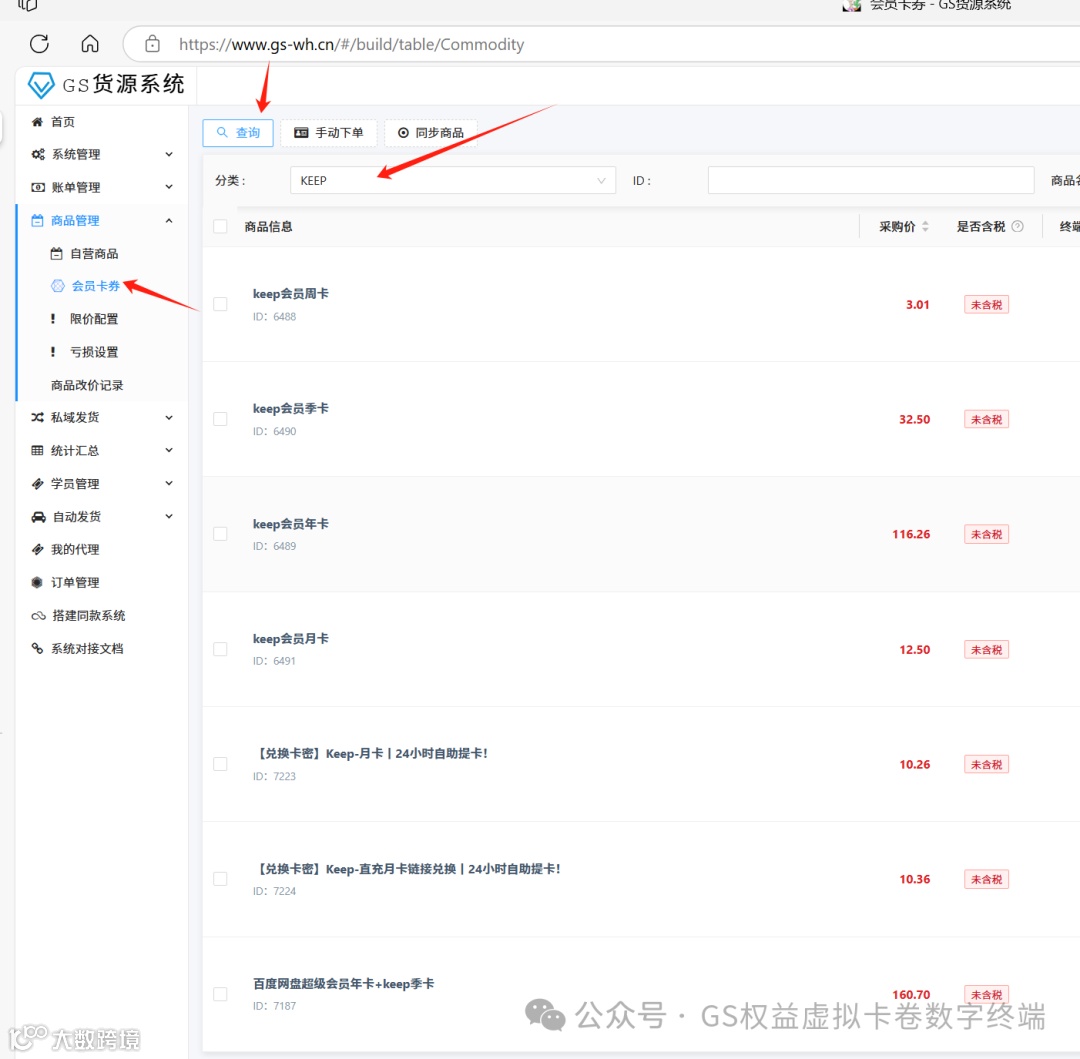Check the keep会员周卡 row checkbox
Screen dimensions: 1080x1059
[x=220, y=304]
